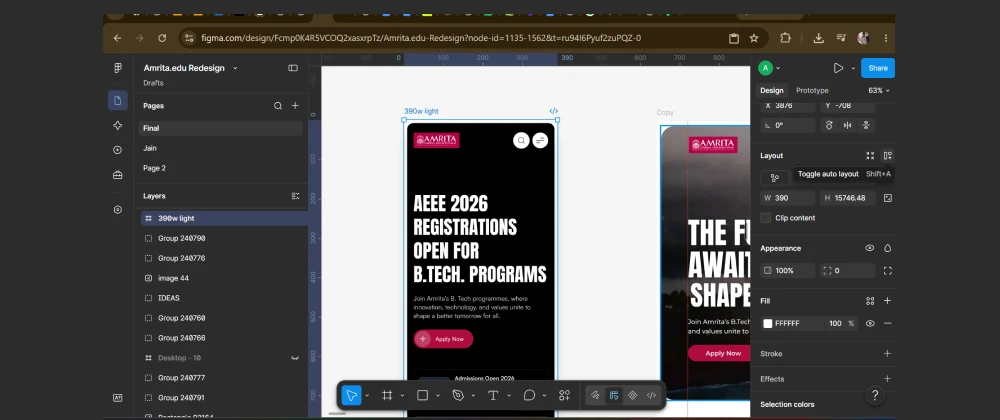This screenshot has width=1000, height=420.
Task: Select the Rectangle shape tool
Action: pos(422,395)
